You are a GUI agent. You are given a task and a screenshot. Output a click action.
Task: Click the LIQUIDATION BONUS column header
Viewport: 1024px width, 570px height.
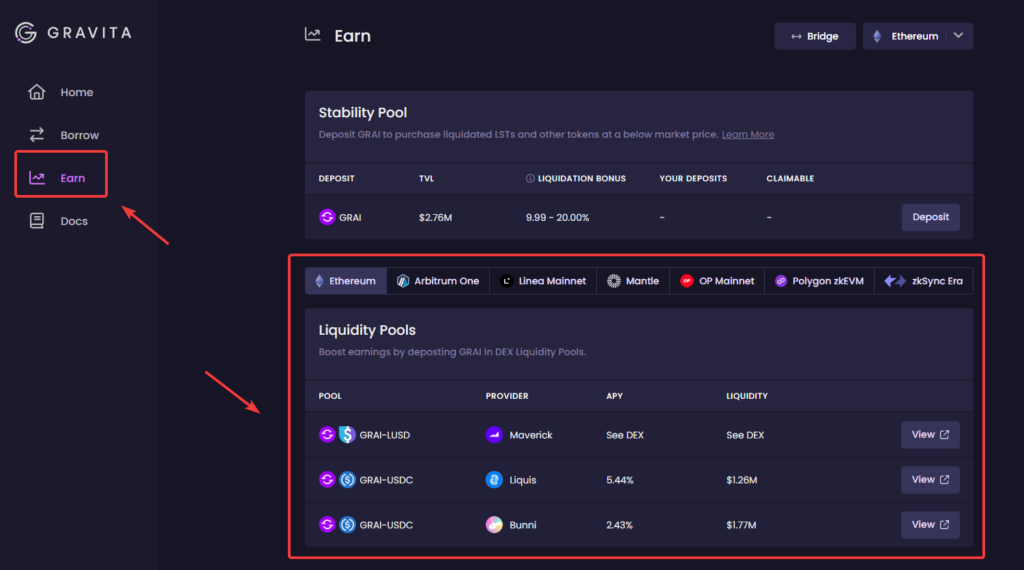pos(582,178)
